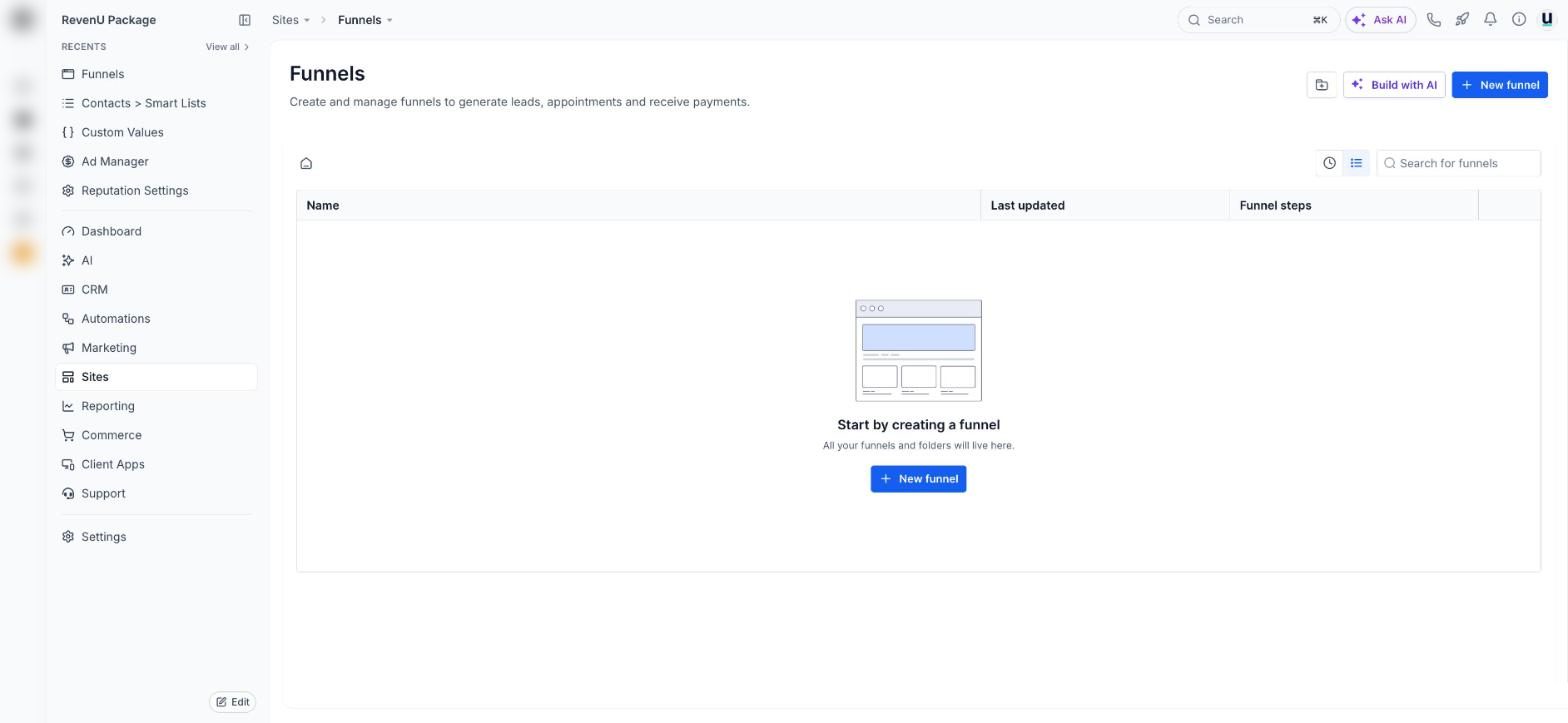Open the notifications bell

click(1490, 20)
